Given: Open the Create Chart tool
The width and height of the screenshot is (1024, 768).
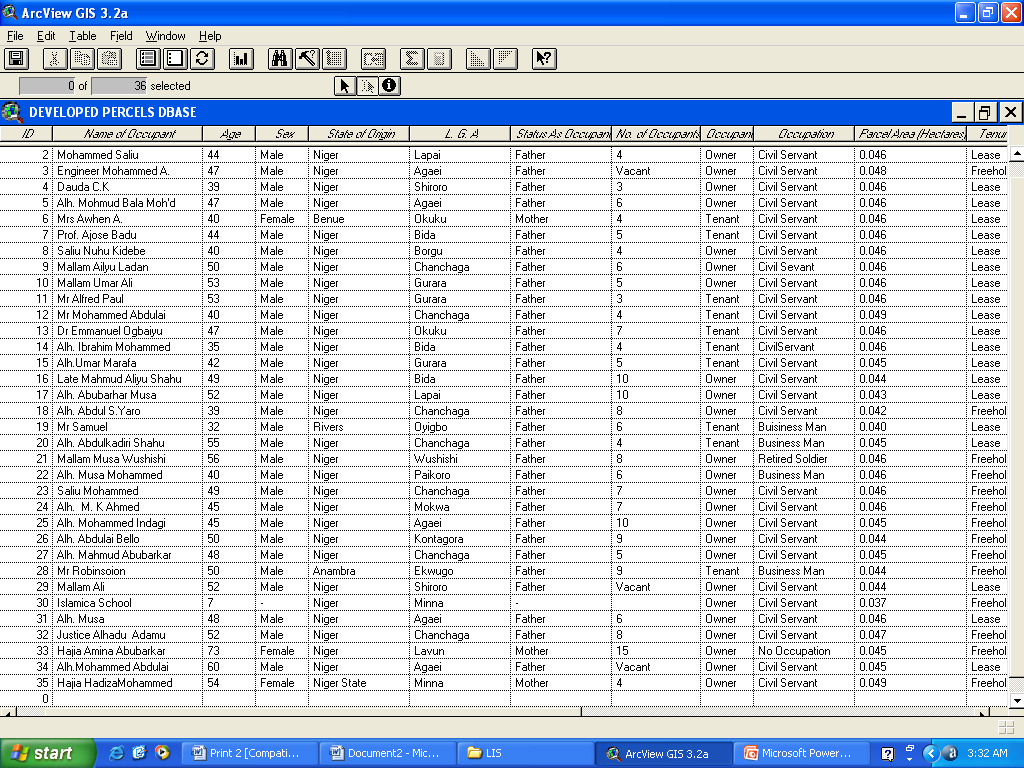Looking at the screenshot, I should click(241, 59).
